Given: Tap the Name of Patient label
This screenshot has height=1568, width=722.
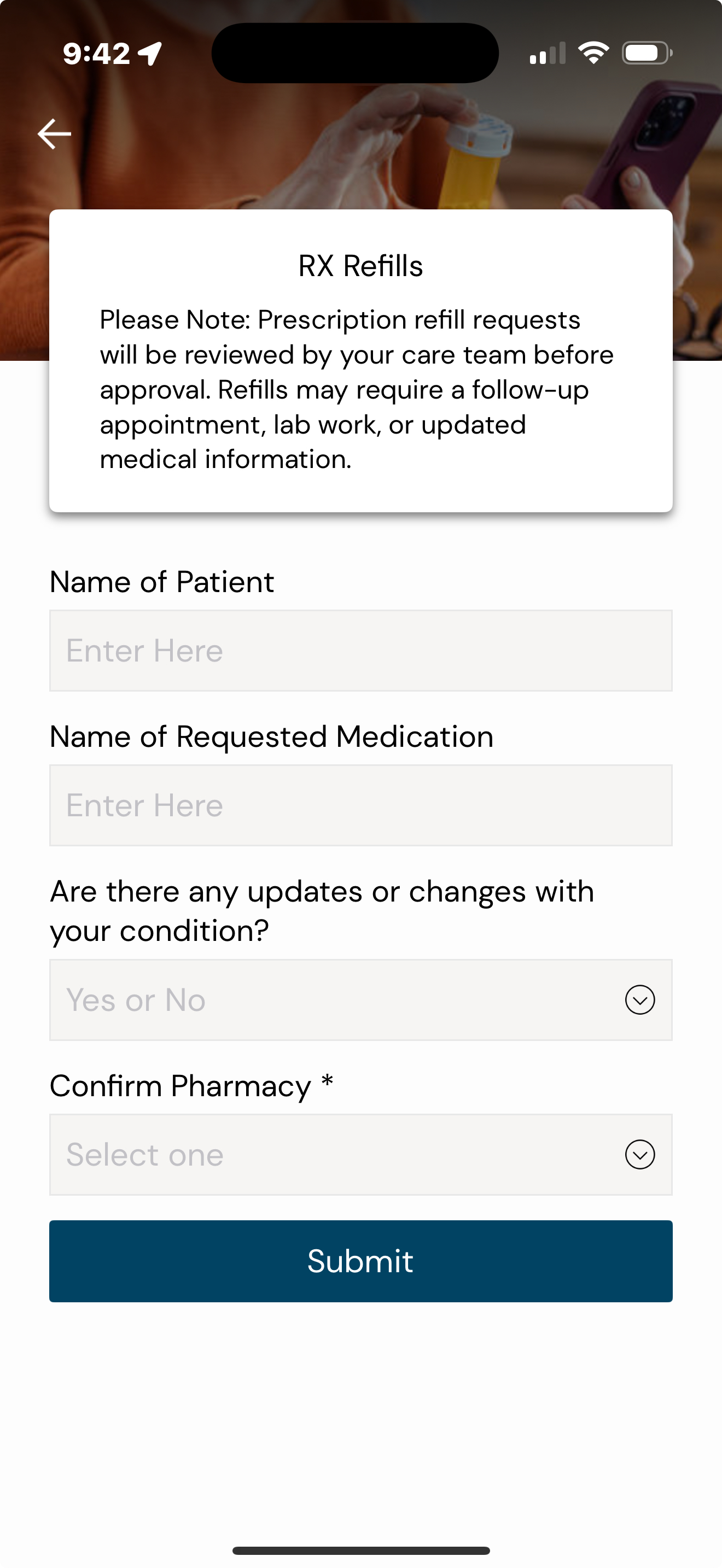Looking at the screenshot, I should [x=162, y=582].
